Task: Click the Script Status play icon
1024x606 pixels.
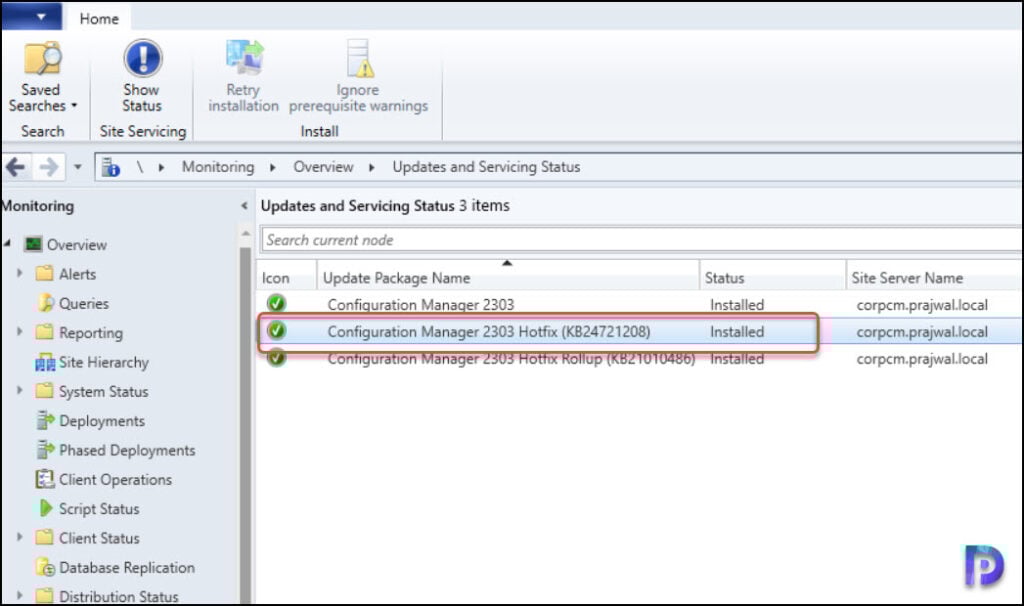Action: tap(46, 508)
